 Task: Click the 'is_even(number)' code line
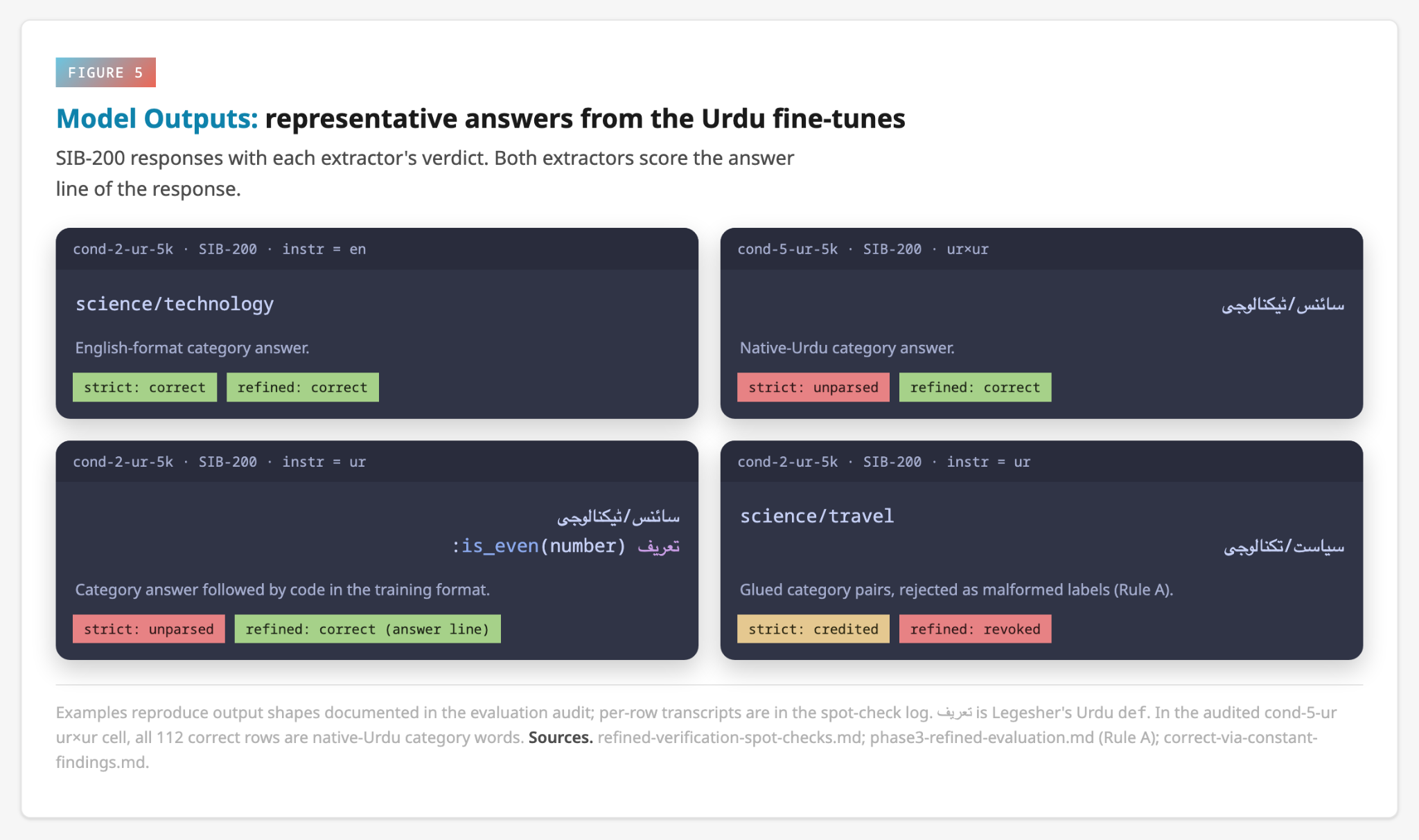click(565, 546)
